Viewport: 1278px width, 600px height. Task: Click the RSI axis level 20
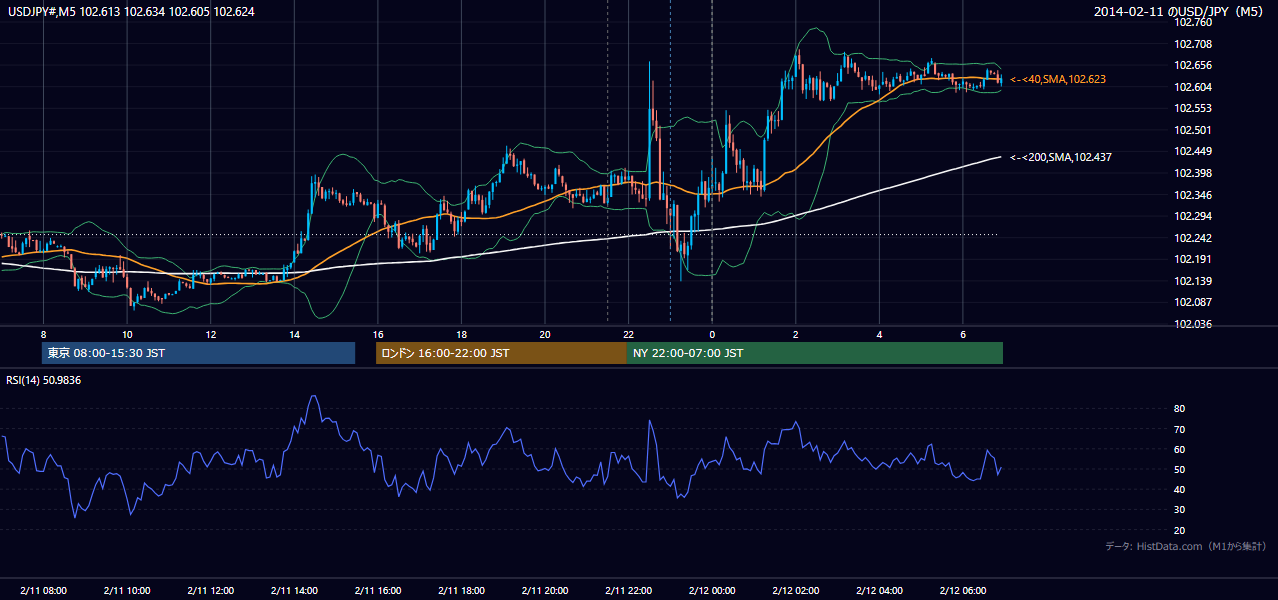pyautogui.click(x=1180, y=530)
